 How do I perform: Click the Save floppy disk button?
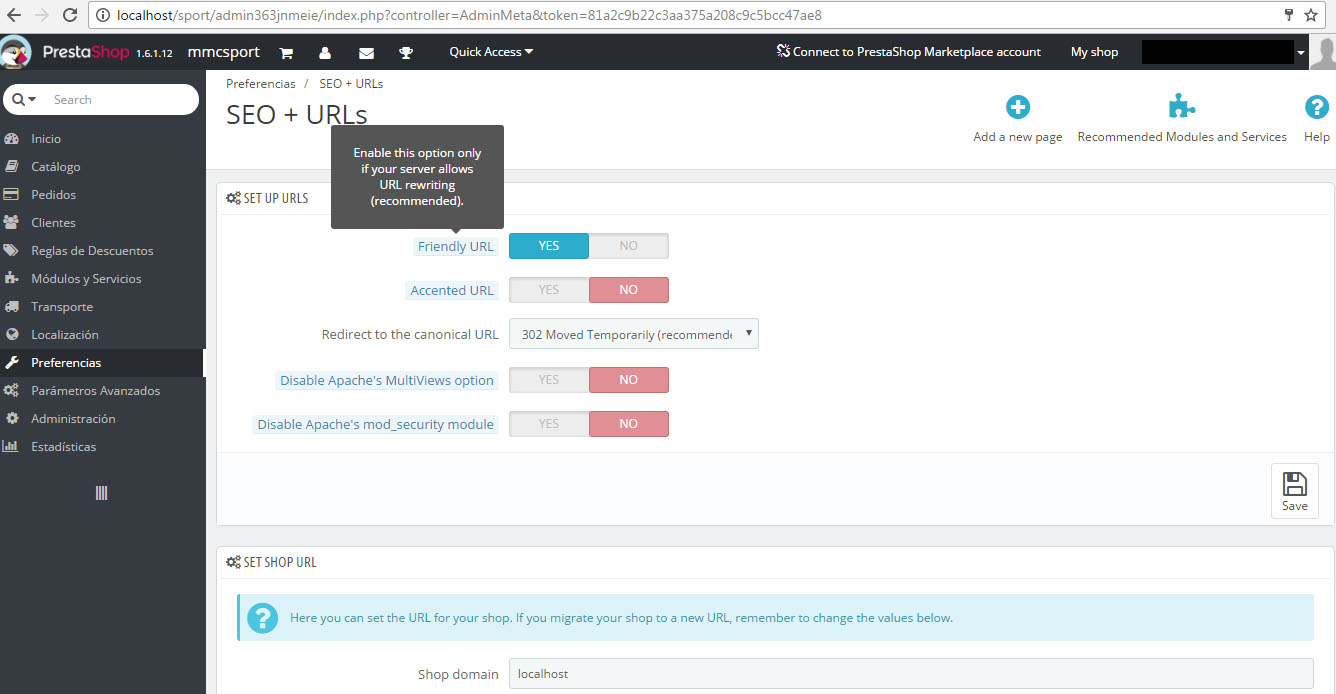(x=1295, y=491)
